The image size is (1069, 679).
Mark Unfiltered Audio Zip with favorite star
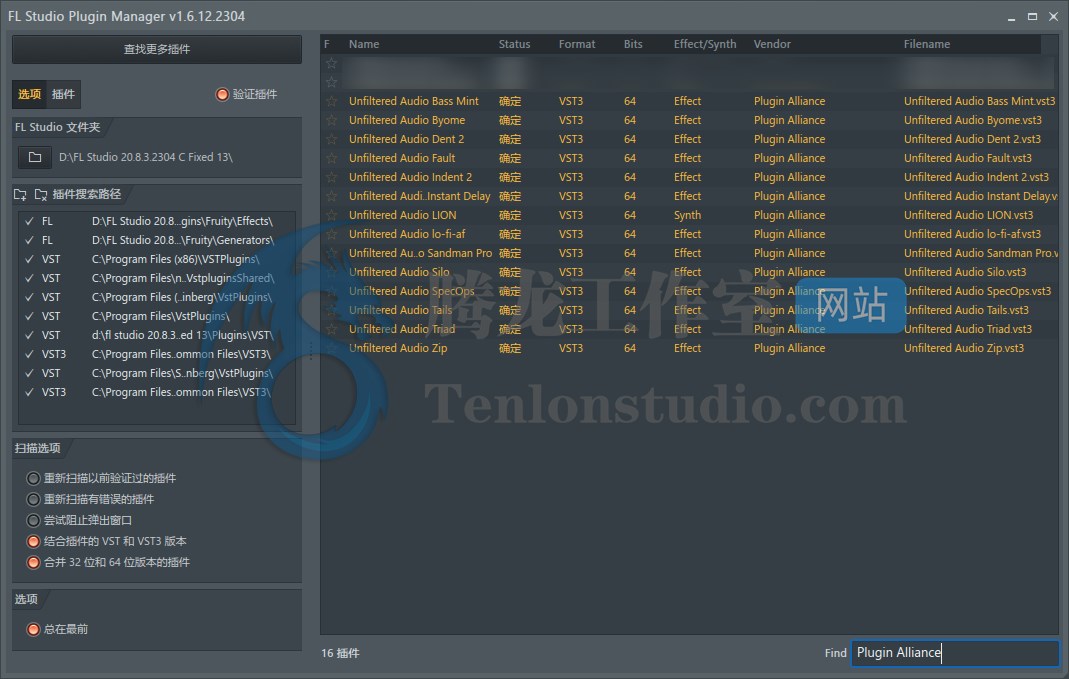click(x=331, y=348)
